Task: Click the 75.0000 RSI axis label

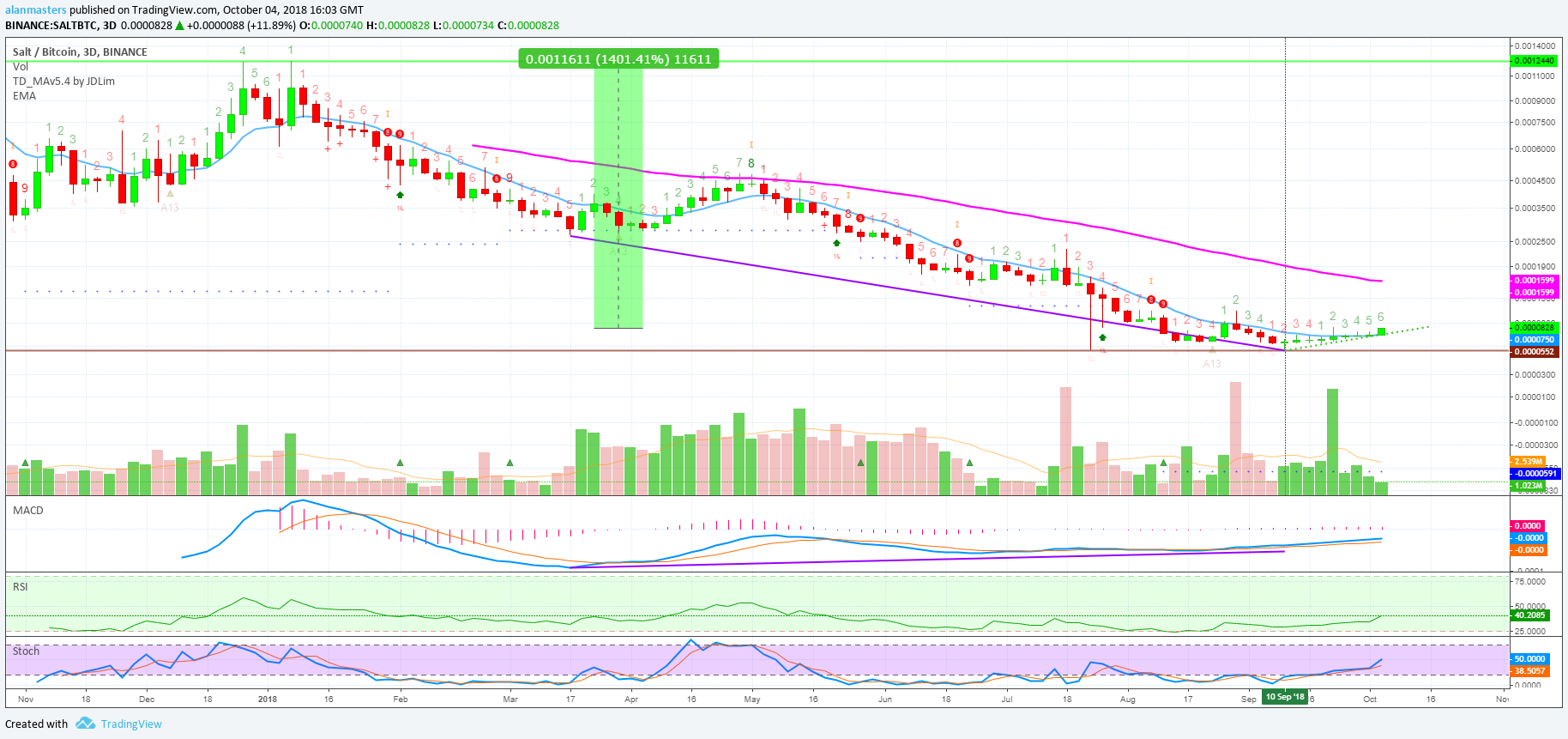Action: tap(1530, 581)
